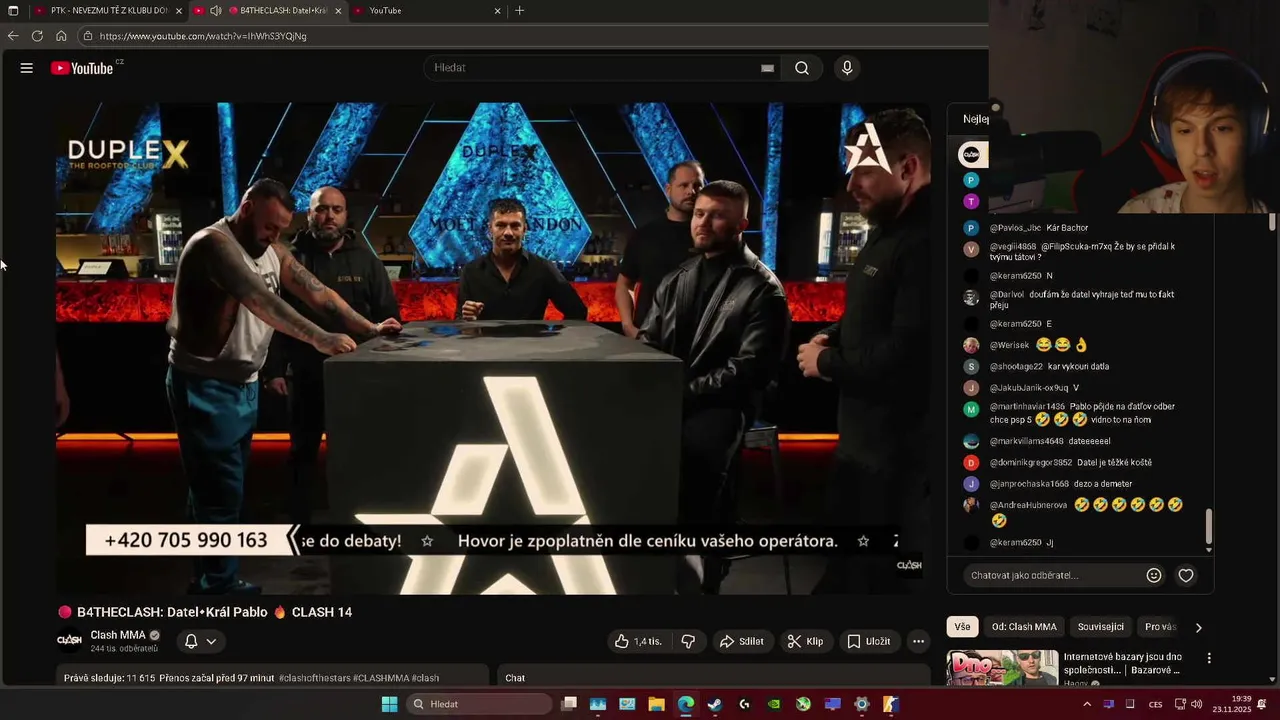Expand the subscription notification dropdown arrow

pos(211,641)
